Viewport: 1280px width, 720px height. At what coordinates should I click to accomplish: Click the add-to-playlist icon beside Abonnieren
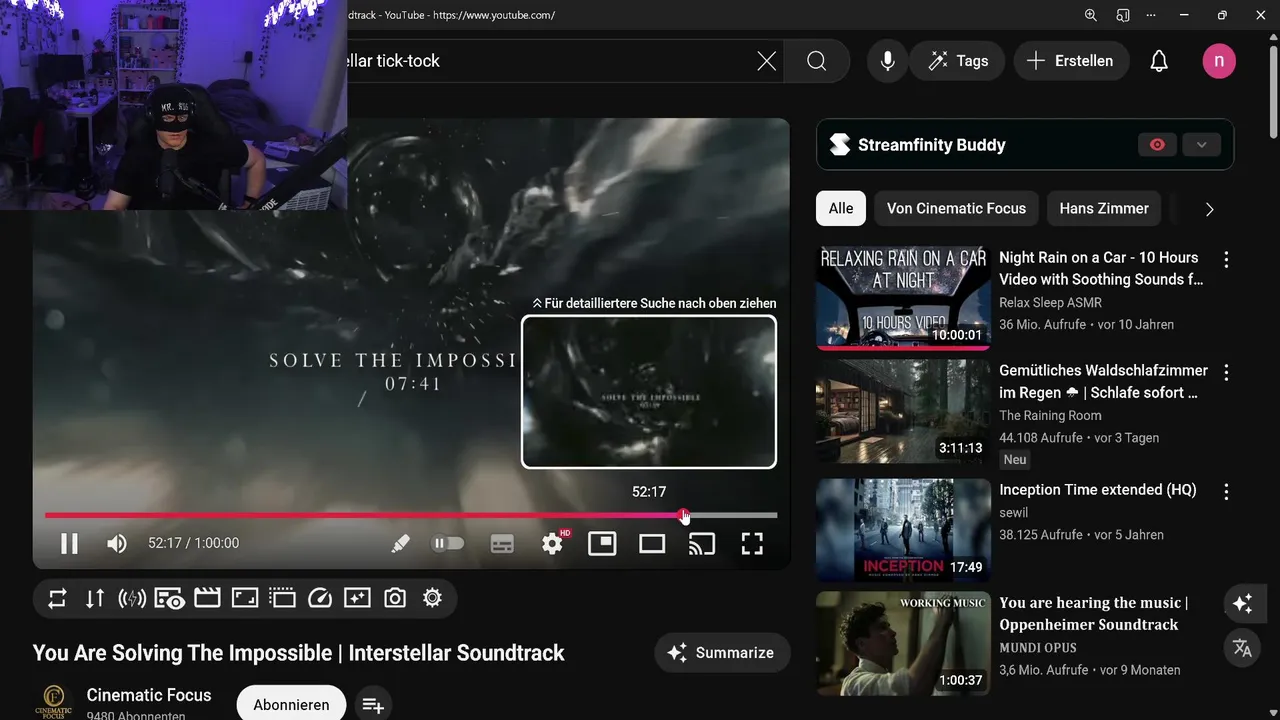coord(373,705)
